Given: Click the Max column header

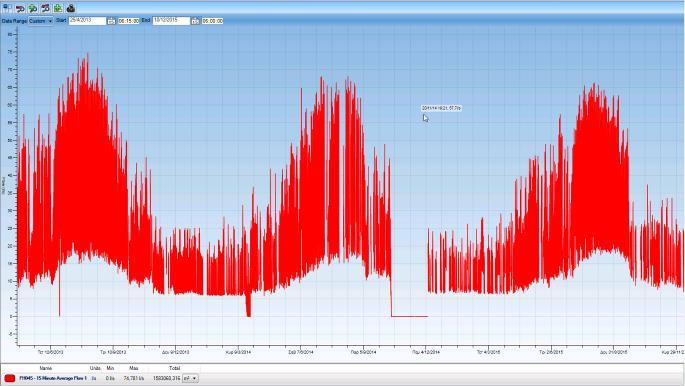Looking at the screenshot, I should (134, 368).
